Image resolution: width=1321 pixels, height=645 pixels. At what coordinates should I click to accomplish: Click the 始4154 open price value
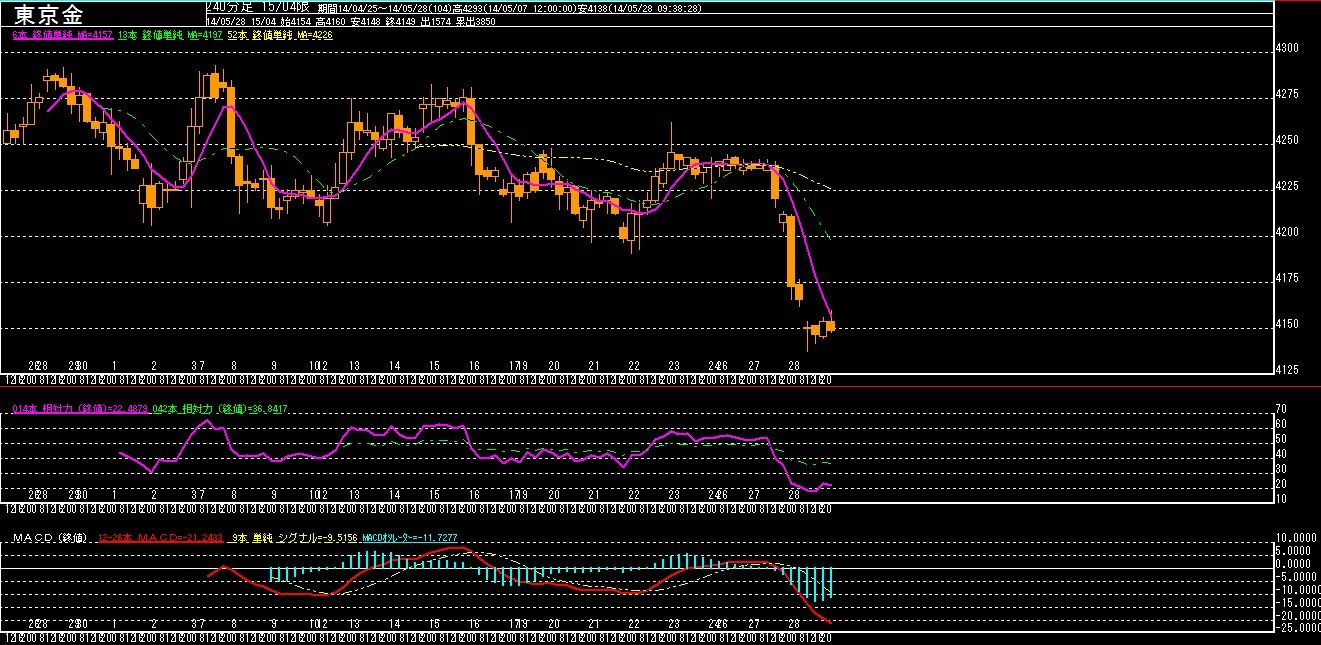(296, 21)
